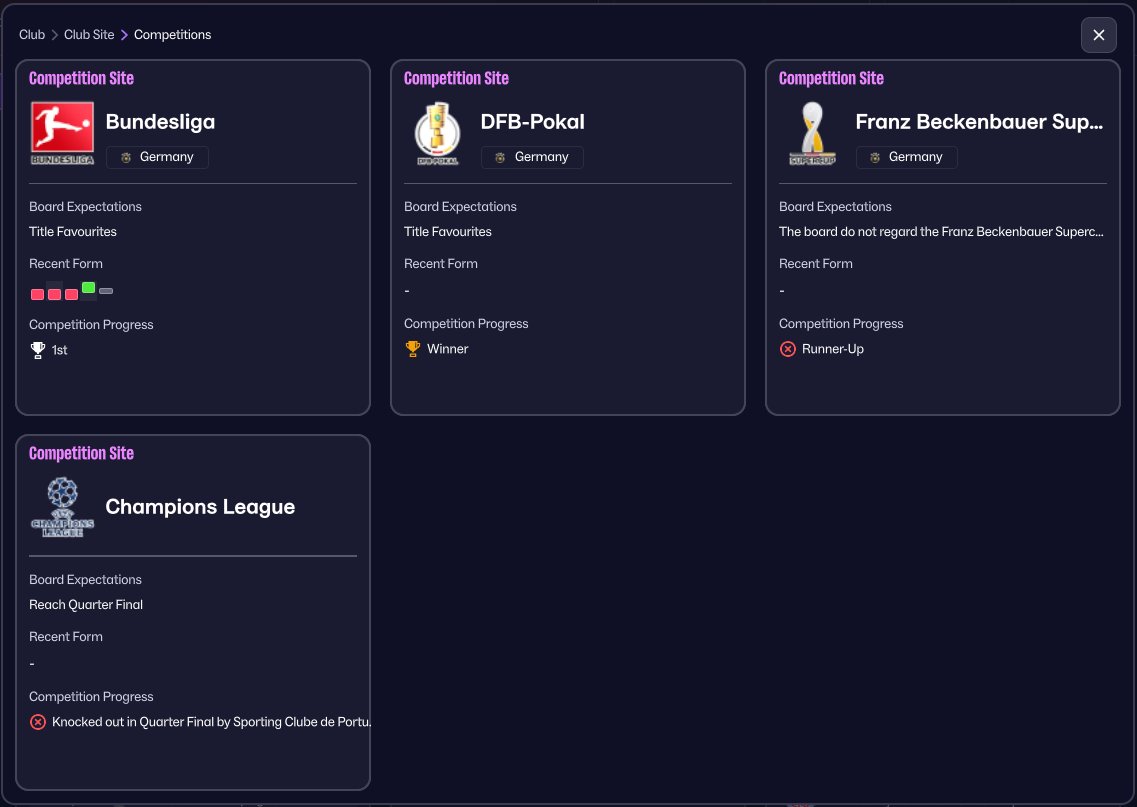Open the Germany tag on Supercup card
This screenshot has width=1137, height=807.
point(906,157)
